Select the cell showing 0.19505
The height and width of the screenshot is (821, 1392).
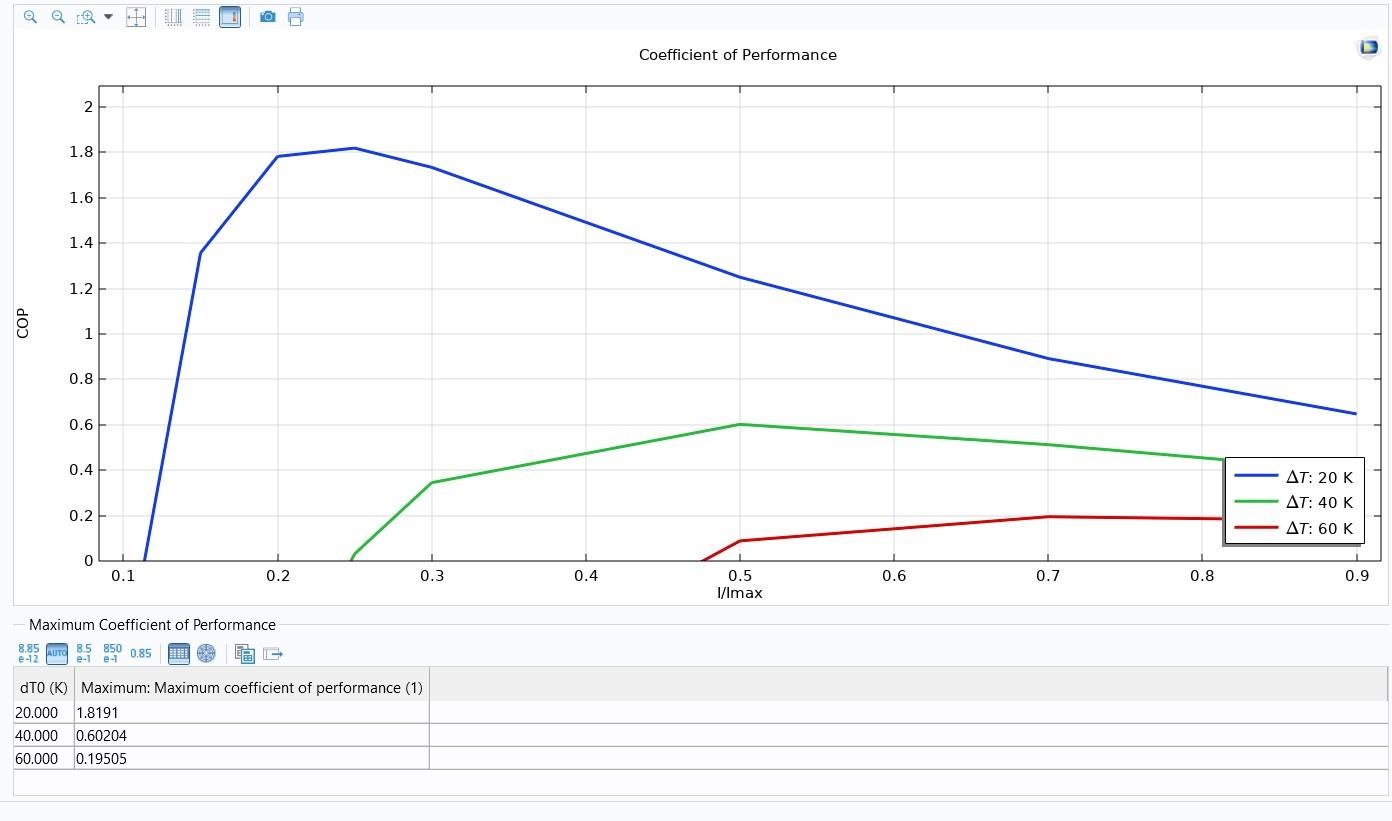252,758
